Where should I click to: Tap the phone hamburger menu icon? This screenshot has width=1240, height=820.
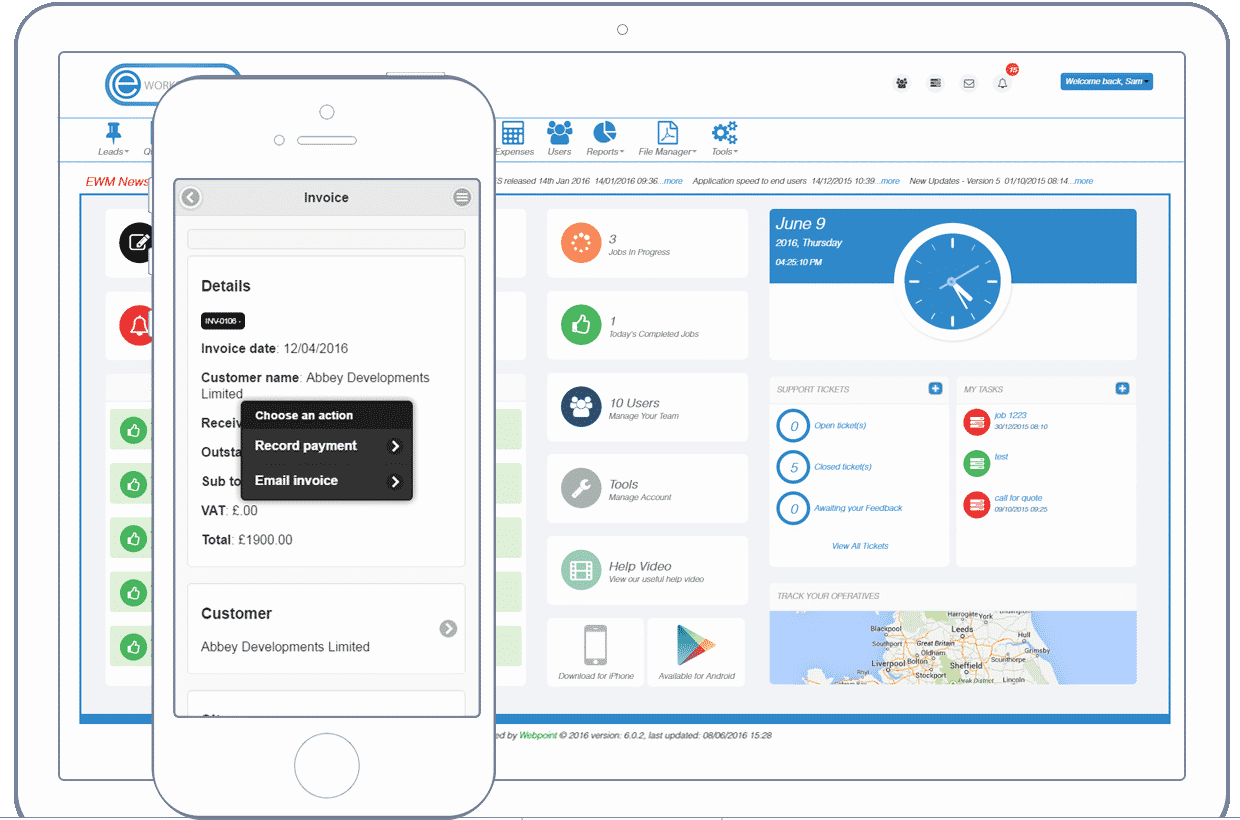coord(462,198)
